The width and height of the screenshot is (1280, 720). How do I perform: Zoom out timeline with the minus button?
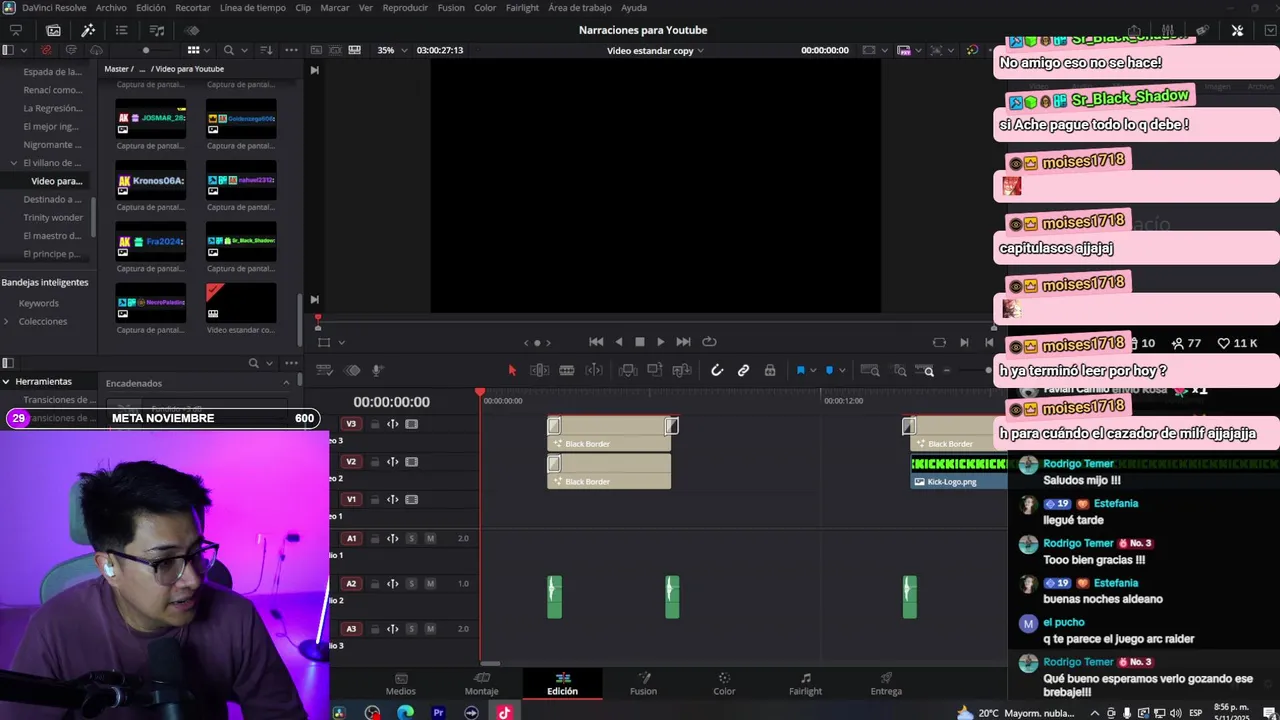[947, 371]
